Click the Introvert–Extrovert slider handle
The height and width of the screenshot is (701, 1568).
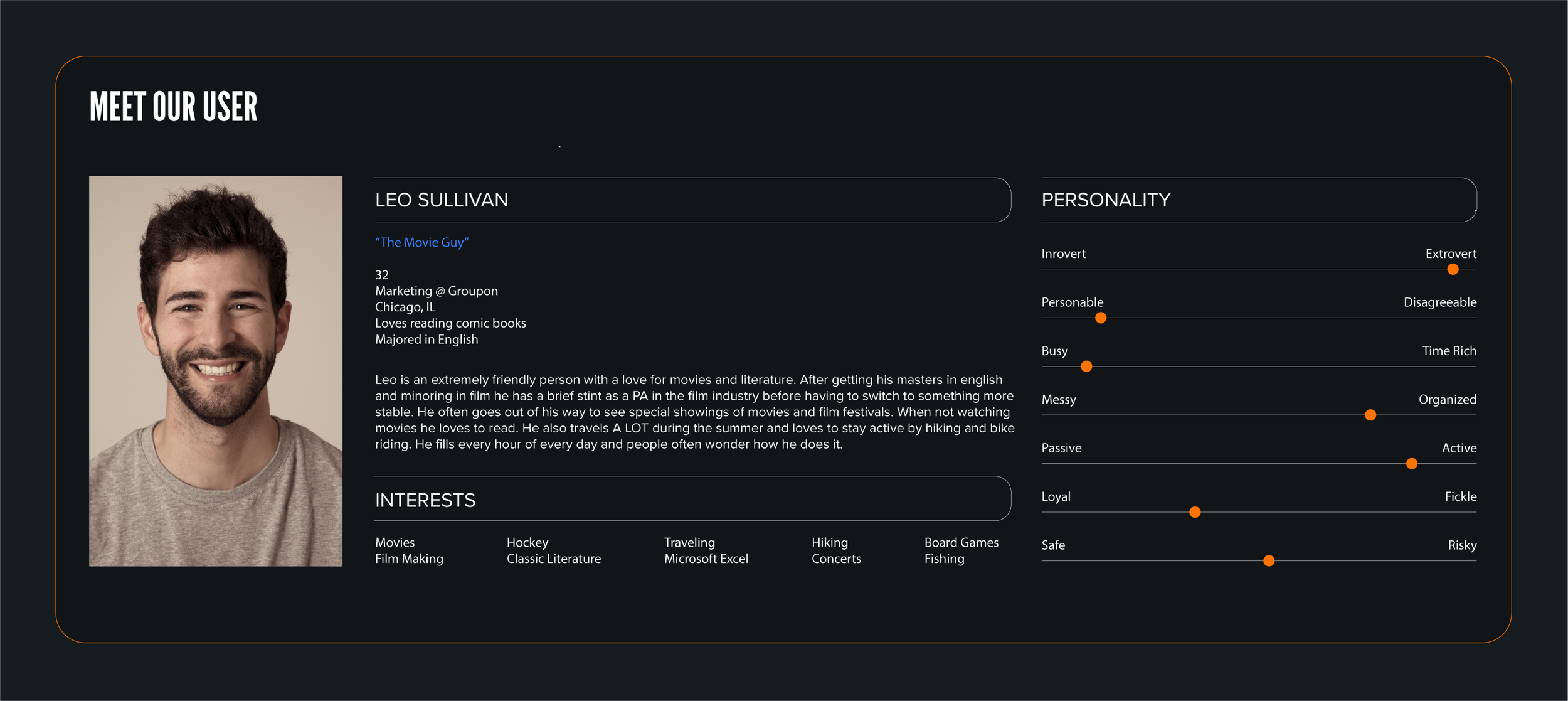coord(1453,269)
